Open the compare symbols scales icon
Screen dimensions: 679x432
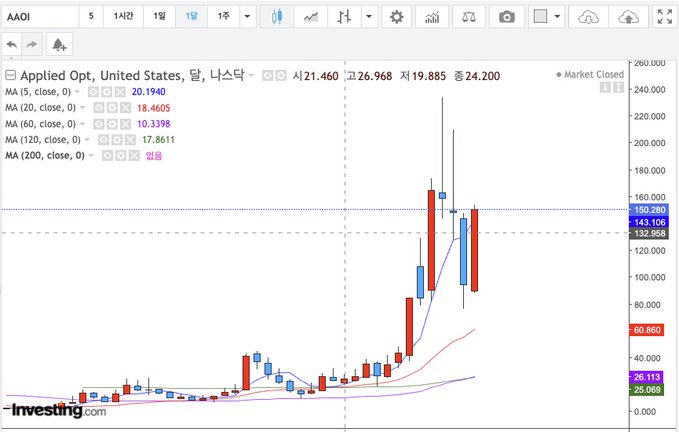pos(469,16)
